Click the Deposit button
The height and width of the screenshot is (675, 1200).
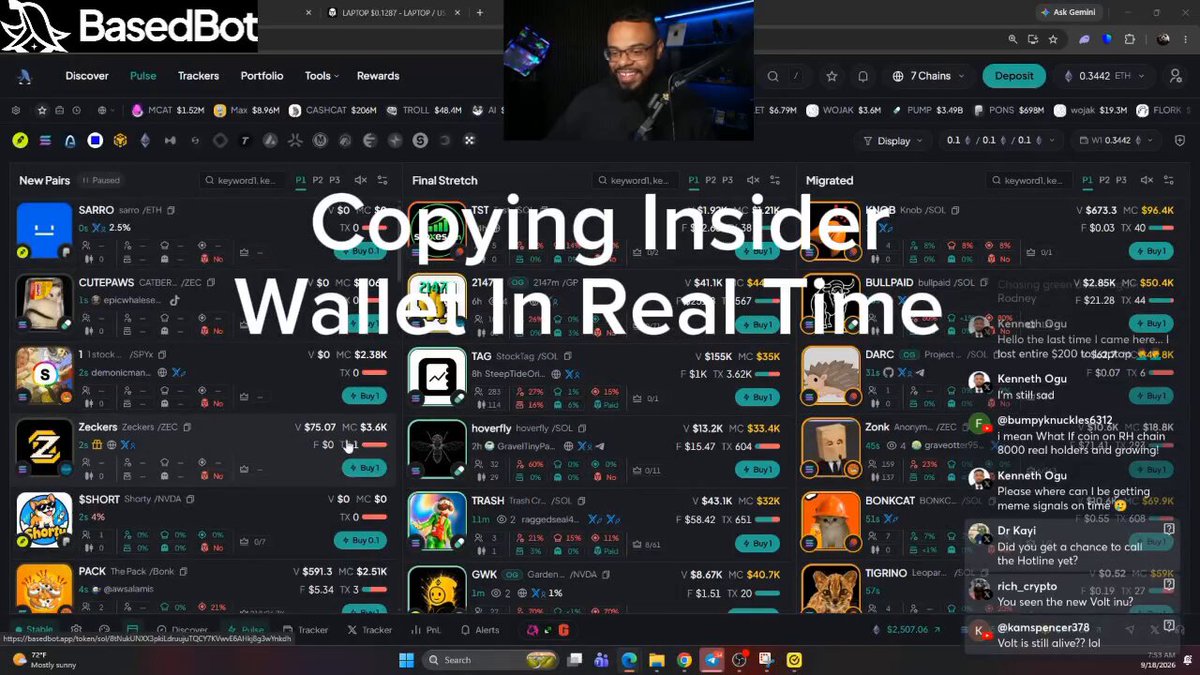tap(1014, 76)
